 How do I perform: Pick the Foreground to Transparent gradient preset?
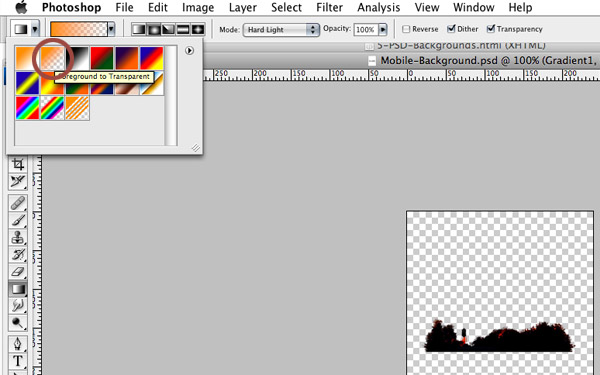52,58
